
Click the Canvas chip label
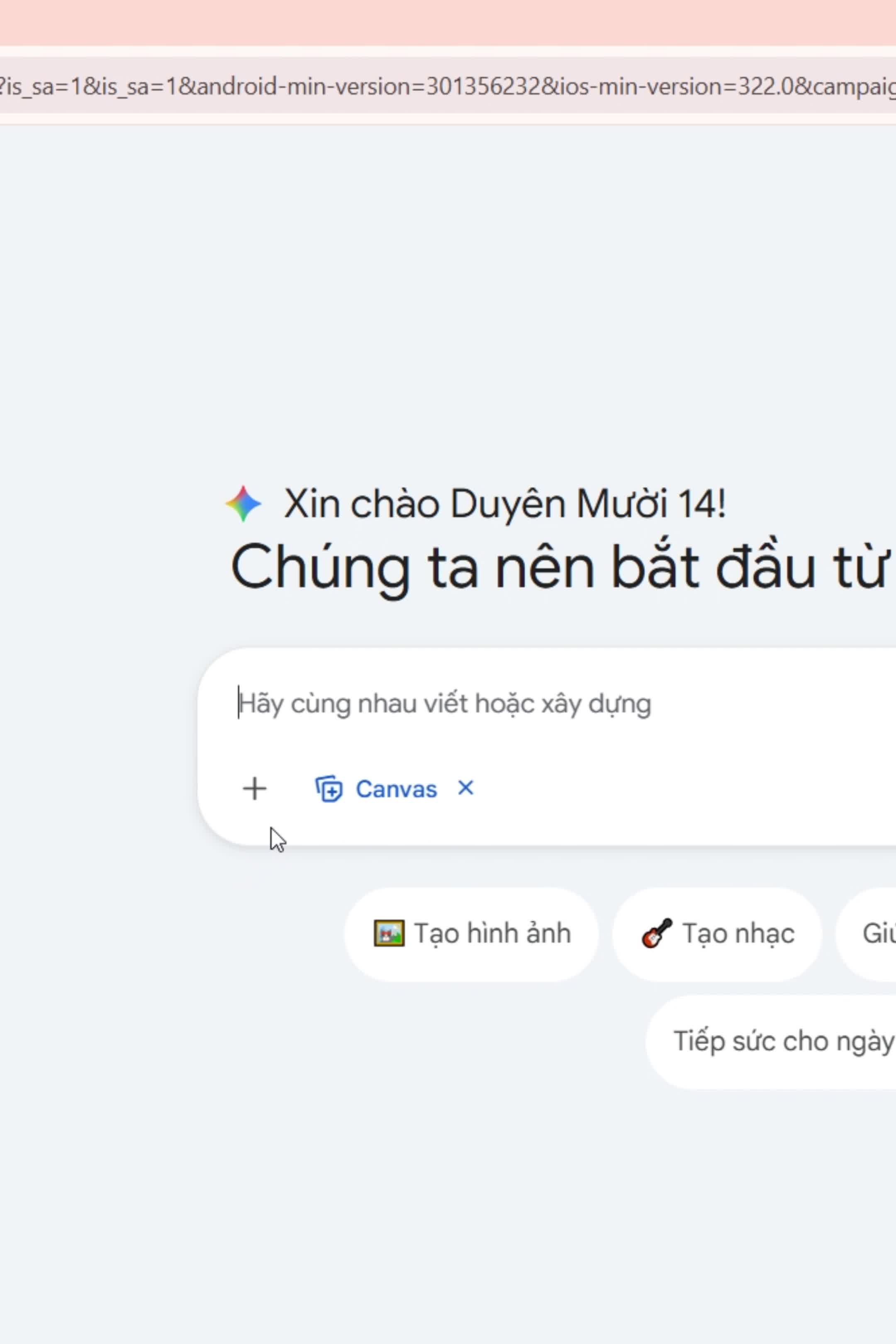click(396, 789)
